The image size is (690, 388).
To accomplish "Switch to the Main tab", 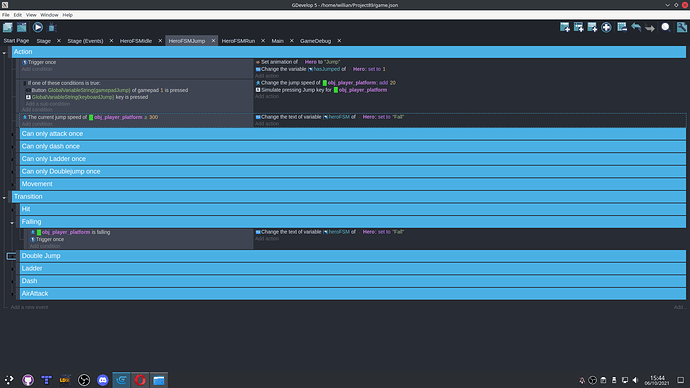I will (x=278, y=40).
